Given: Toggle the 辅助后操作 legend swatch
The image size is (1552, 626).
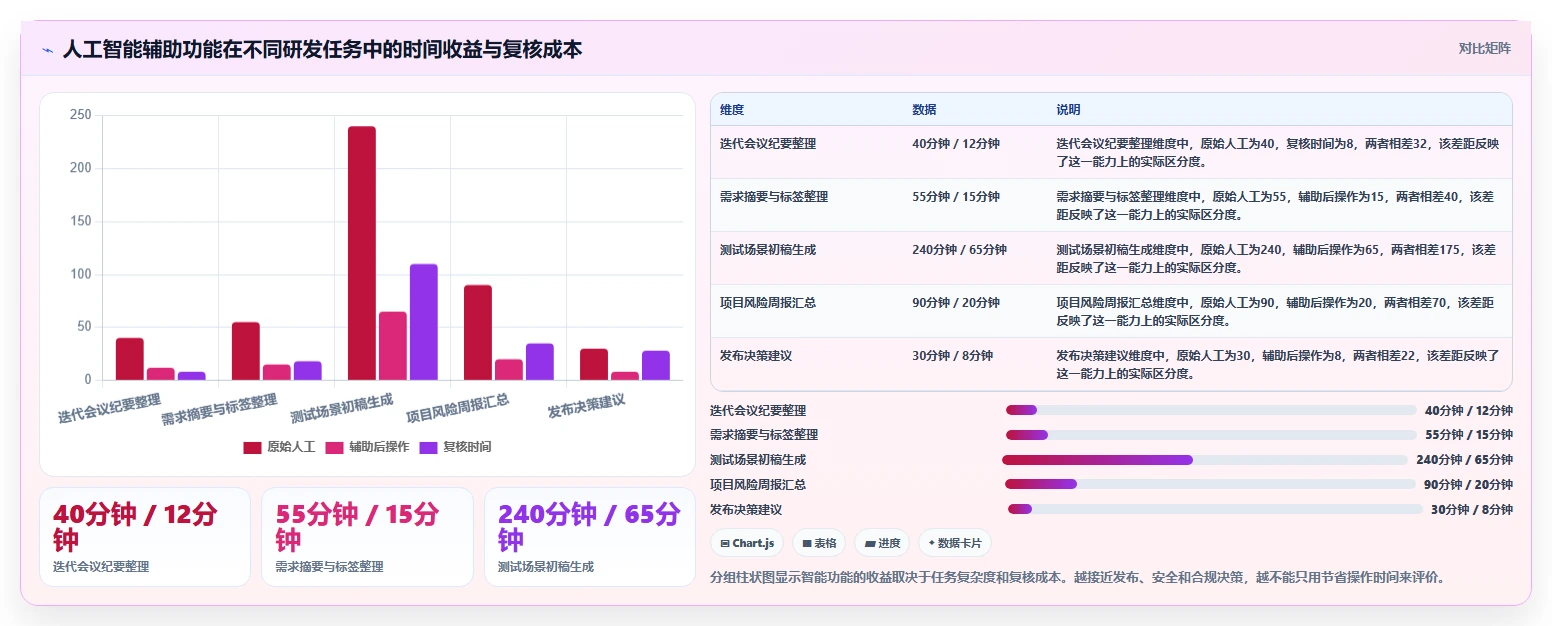Looking at the screenshot, I should [x=335, y=447].
